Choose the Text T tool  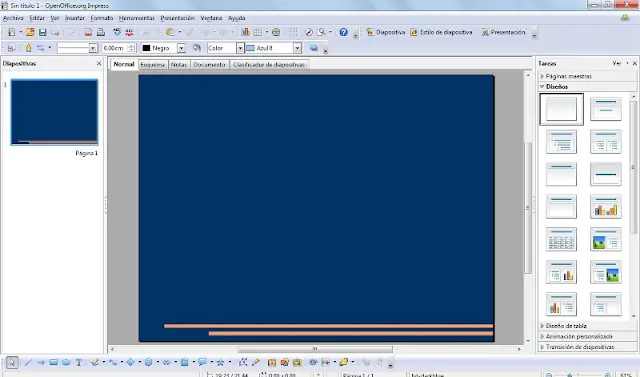[x=79, y=362]
